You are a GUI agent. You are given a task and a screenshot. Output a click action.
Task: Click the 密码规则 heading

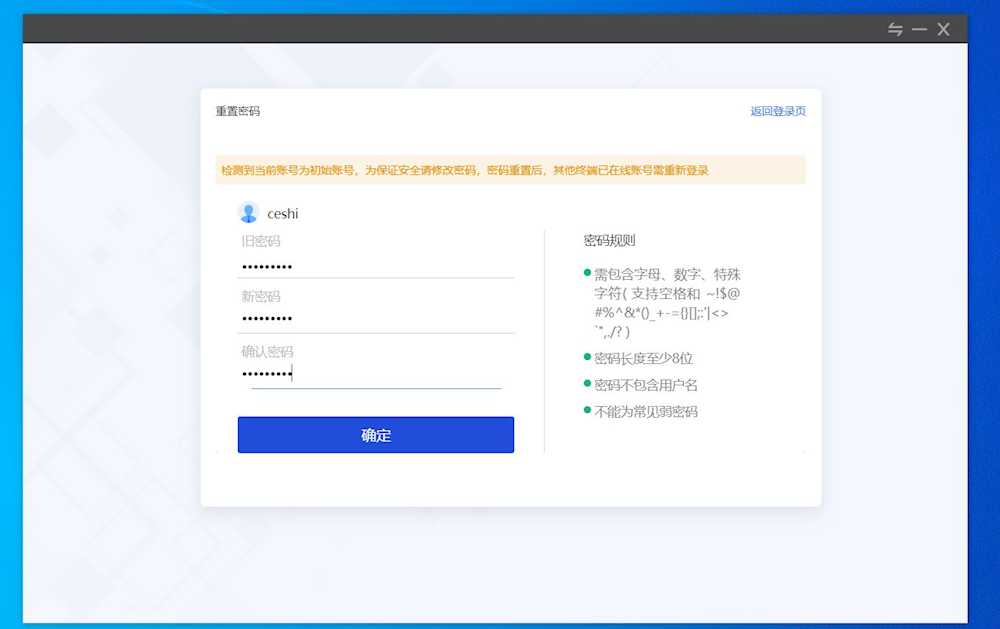(x=610, y=241)
